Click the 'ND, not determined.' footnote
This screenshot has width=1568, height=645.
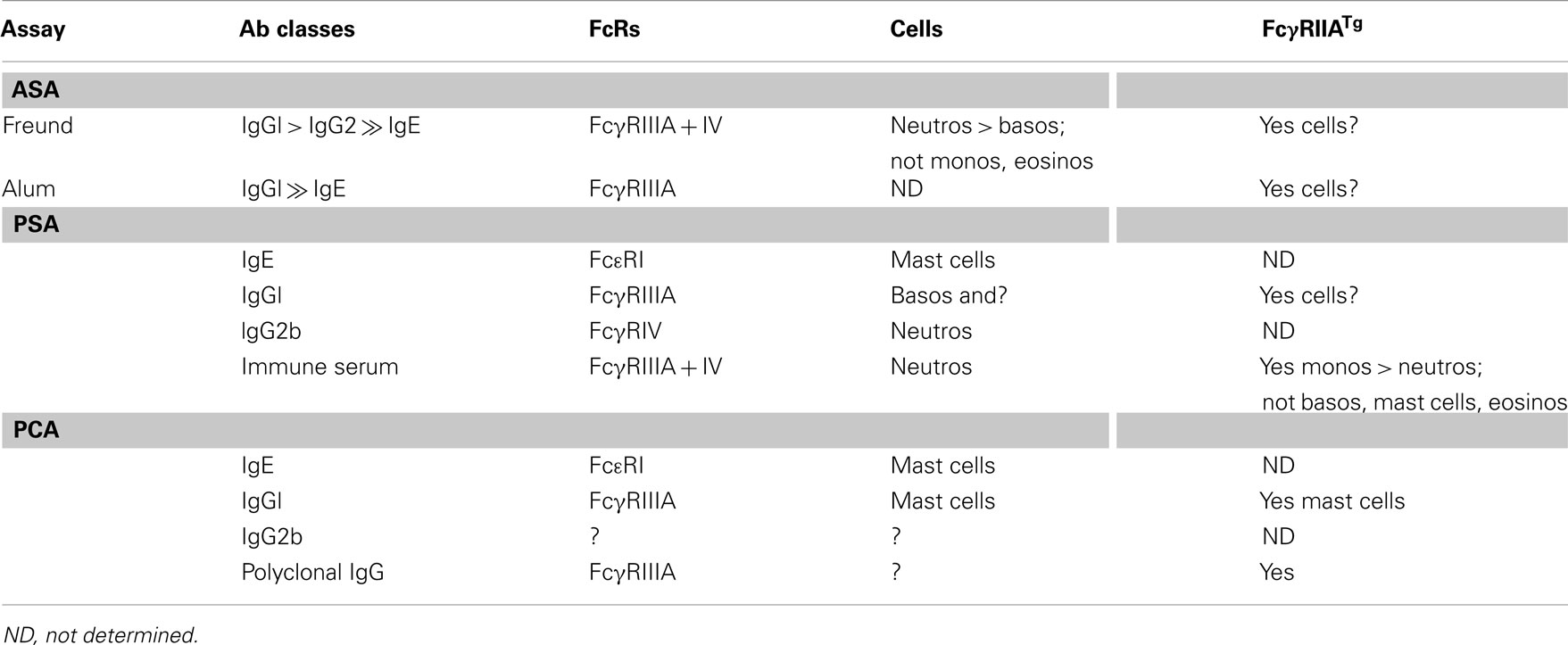(100, 634)
